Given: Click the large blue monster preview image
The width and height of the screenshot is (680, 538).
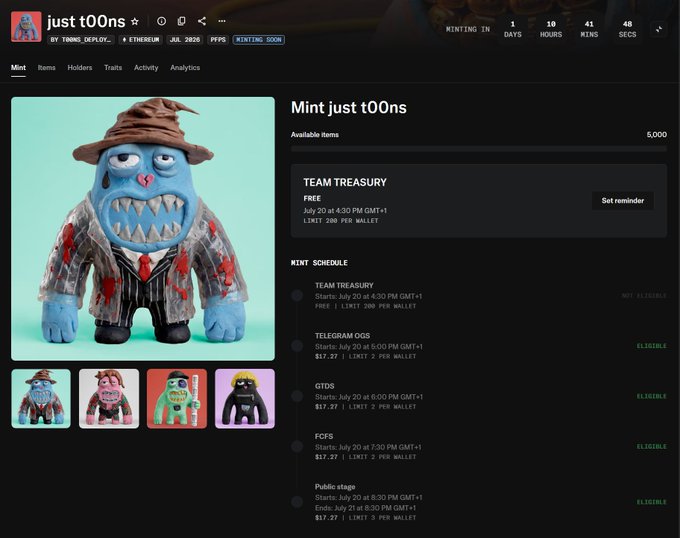Looking at the screenshot, I should coord(143,229).
